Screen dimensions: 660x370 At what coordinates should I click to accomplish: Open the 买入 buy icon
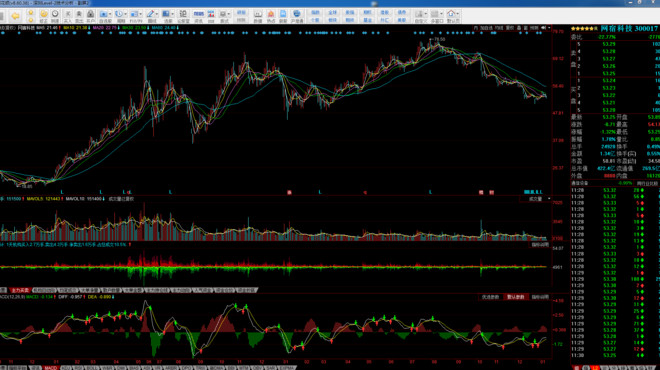pos(67,16)
